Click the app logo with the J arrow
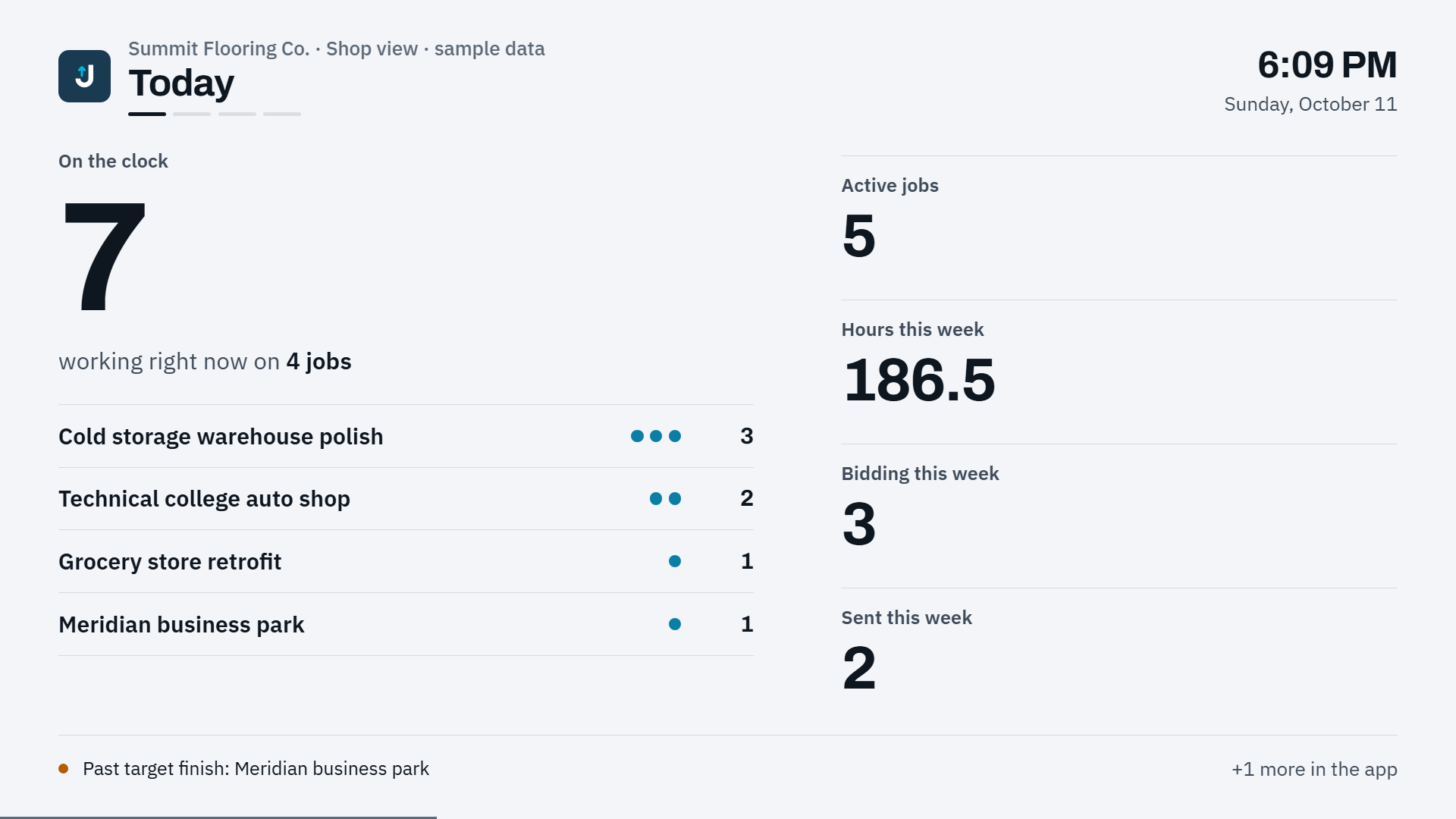The height and width of the screenshot is (819, 1456). 84,76
